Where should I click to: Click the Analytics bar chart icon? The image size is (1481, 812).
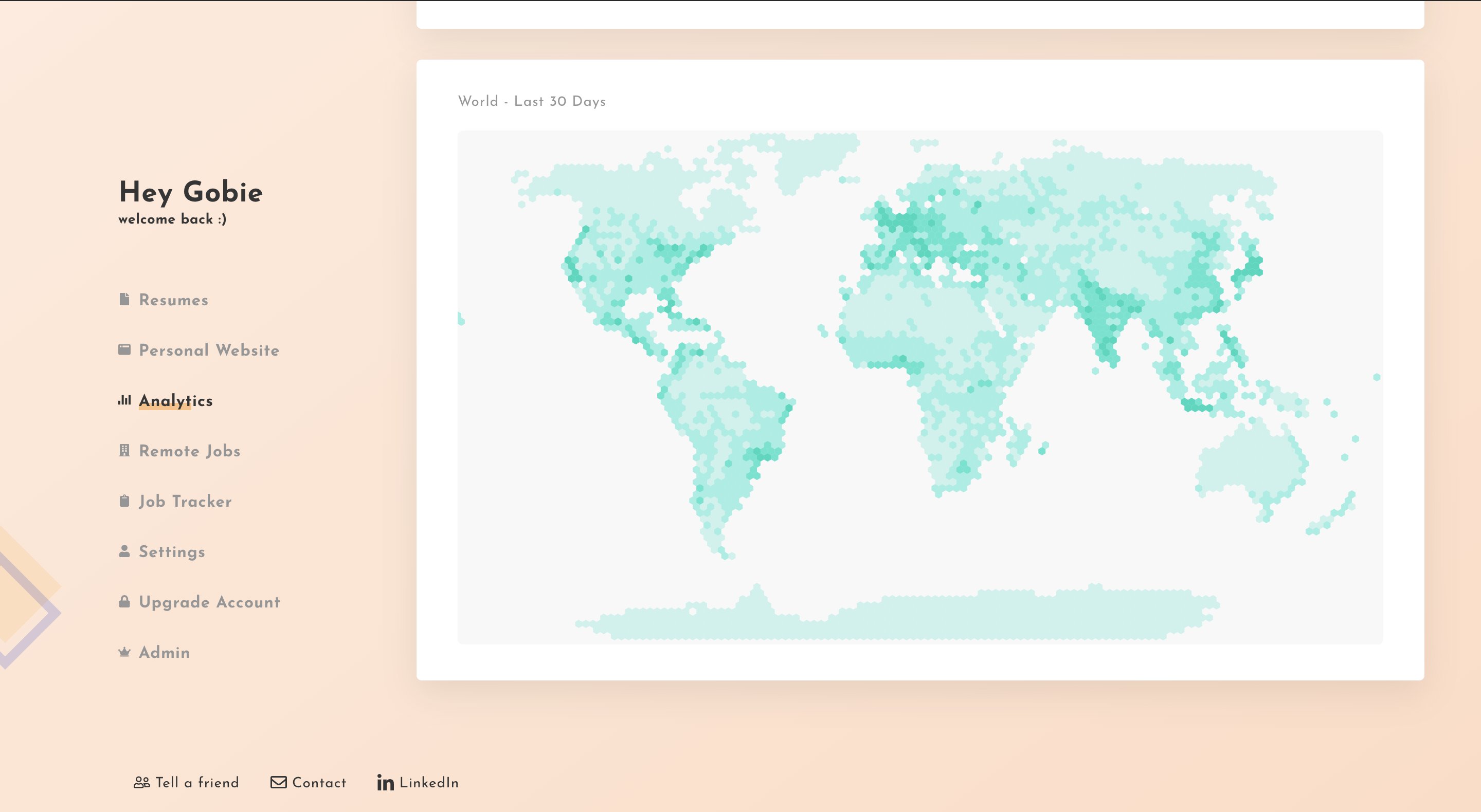(x=124, y=400)
